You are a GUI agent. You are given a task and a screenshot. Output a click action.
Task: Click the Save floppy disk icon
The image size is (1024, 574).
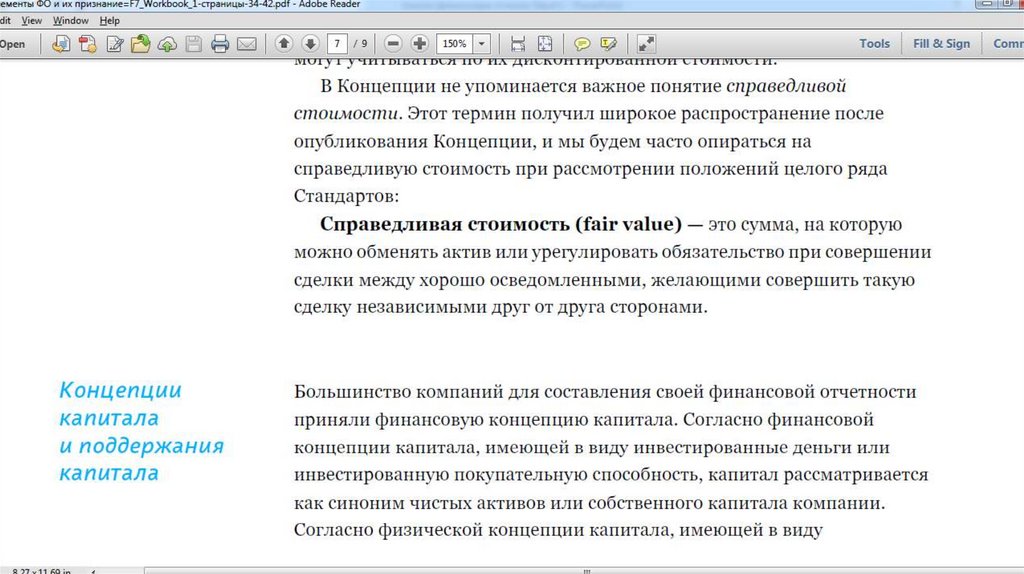[x=193, y=44]
